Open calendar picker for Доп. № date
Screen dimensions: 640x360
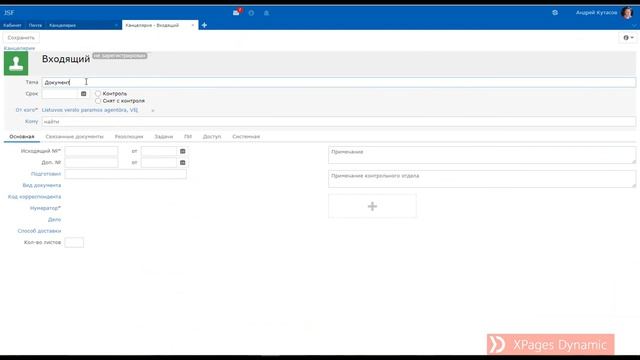183,163
